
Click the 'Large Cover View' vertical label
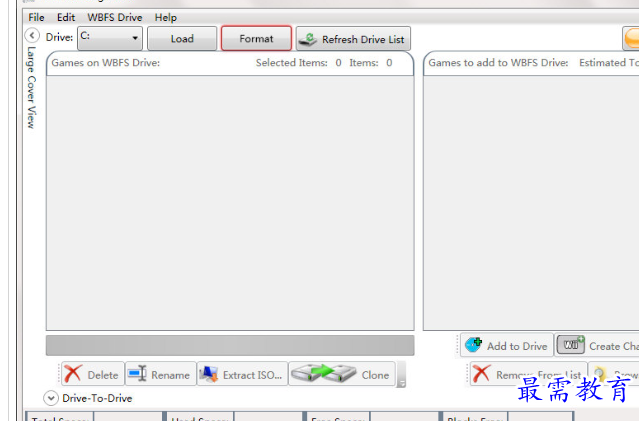click(x=31, y=87)
